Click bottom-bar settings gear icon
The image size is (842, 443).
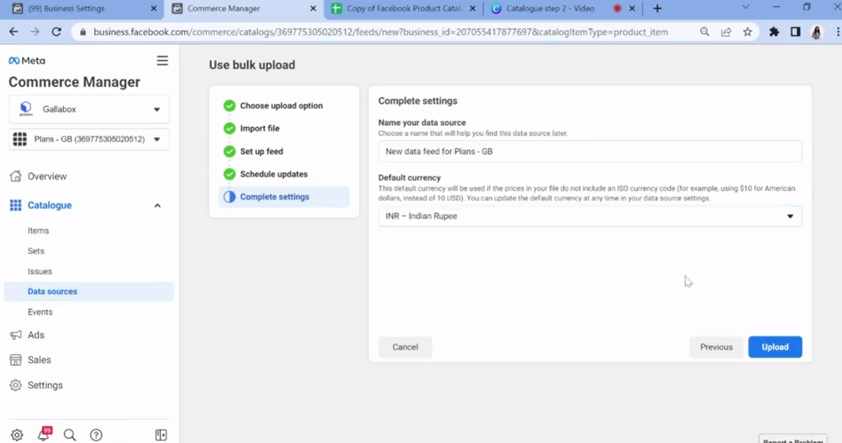[17, 435]
